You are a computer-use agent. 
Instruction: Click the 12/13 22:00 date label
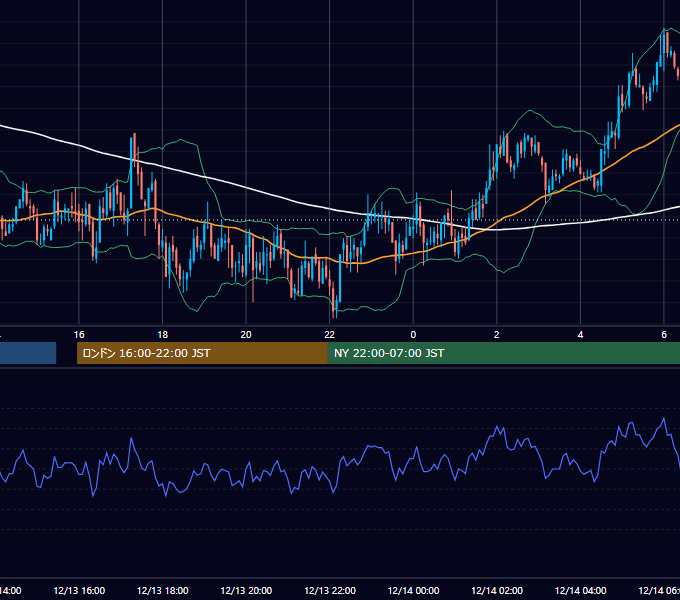(x=330, y=590)
